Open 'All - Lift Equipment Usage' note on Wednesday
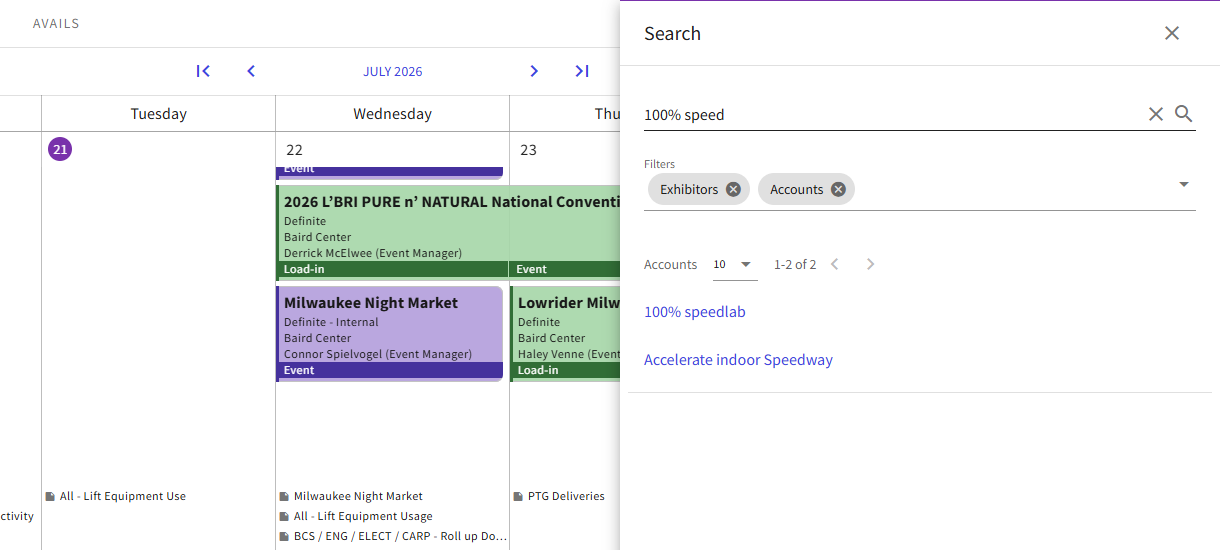 [356, 516]
